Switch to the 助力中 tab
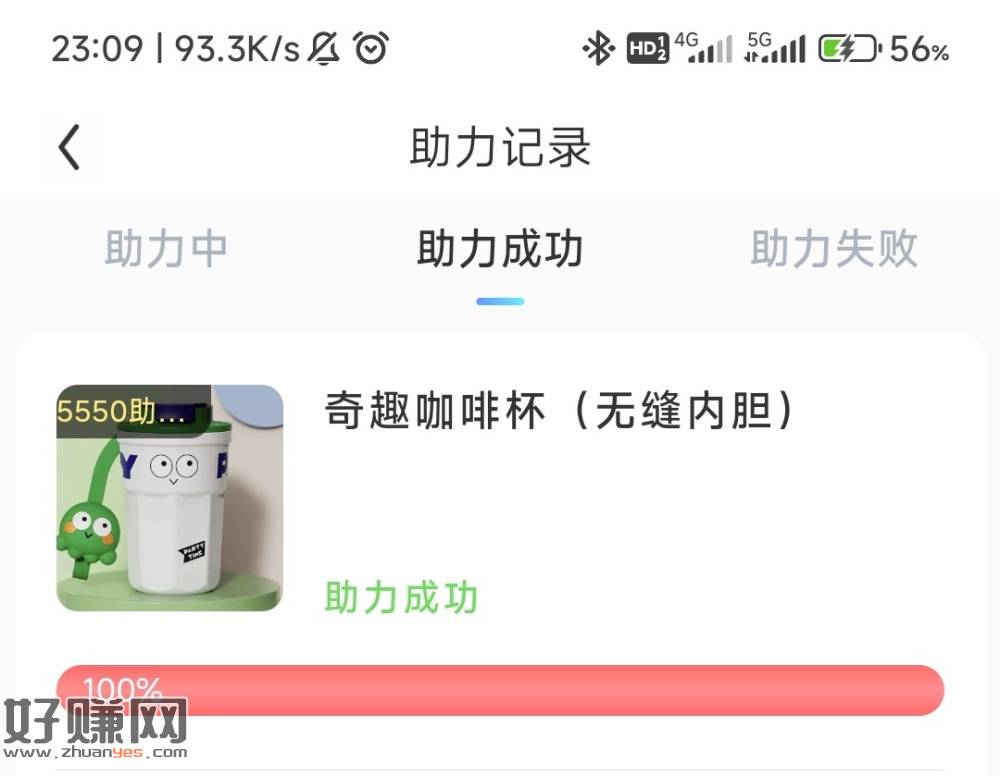 click(166, 249)
